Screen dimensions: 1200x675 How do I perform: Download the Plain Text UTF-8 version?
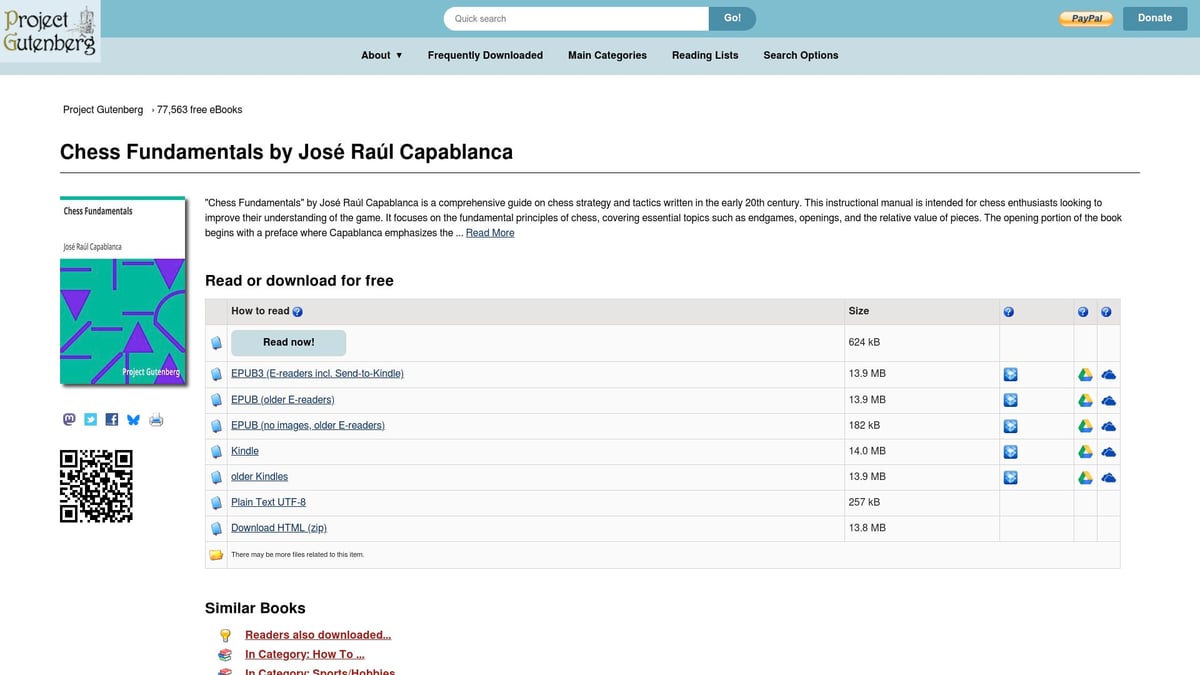point(266,502)
